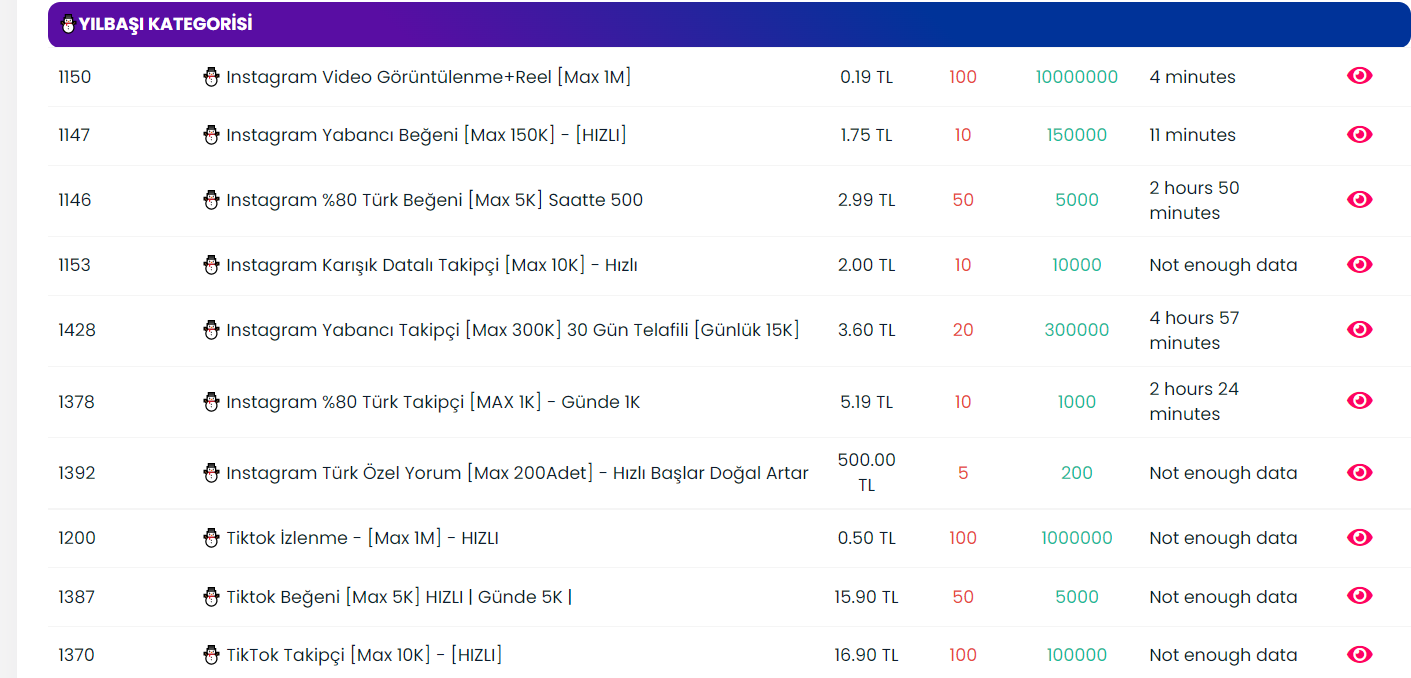
Task: Click TikTok Takipçi [Max 10K] - [HIZLI]
Action: [364, 655]
